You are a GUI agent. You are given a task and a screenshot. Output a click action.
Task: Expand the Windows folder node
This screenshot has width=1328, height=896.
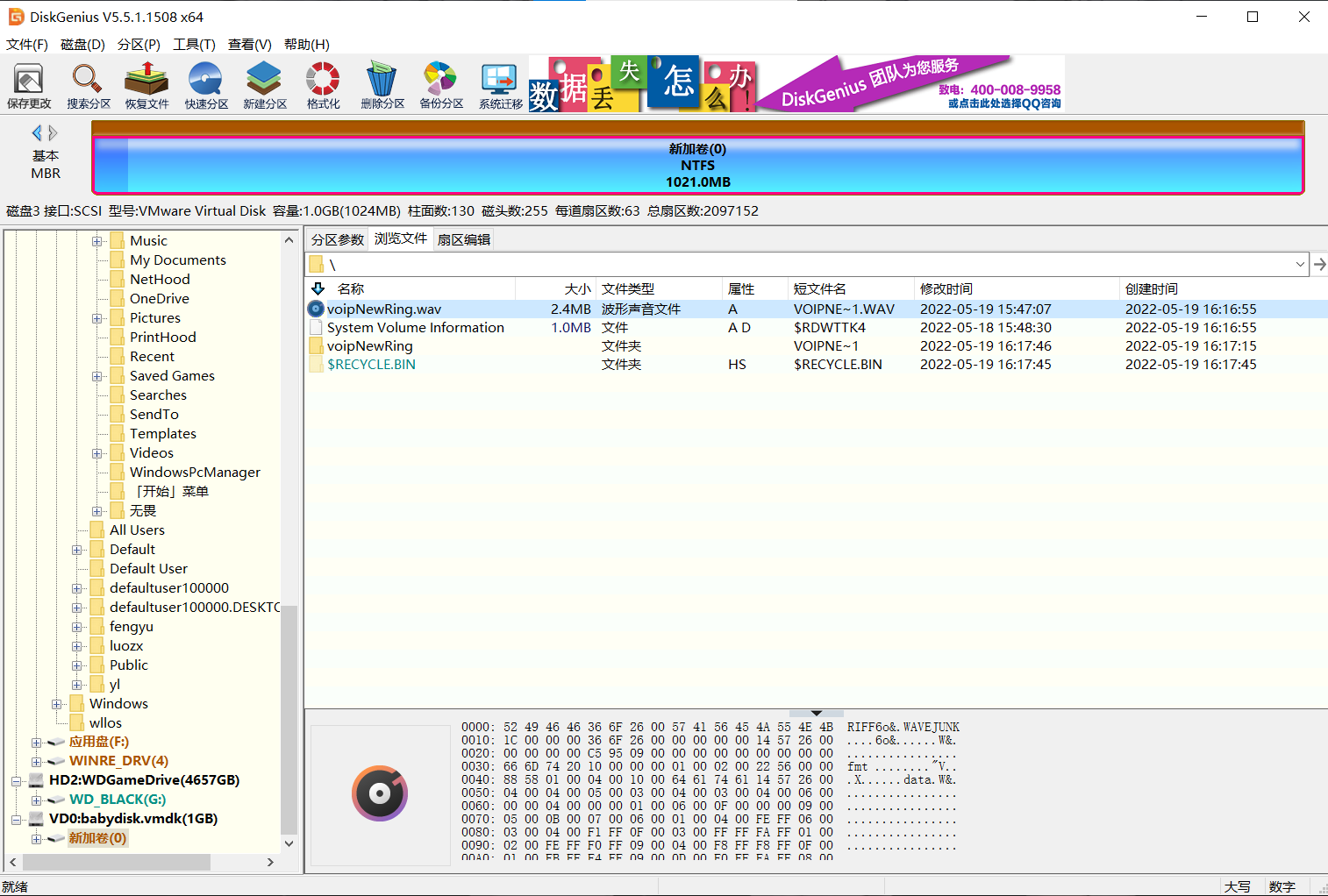[x=57, y=704]
